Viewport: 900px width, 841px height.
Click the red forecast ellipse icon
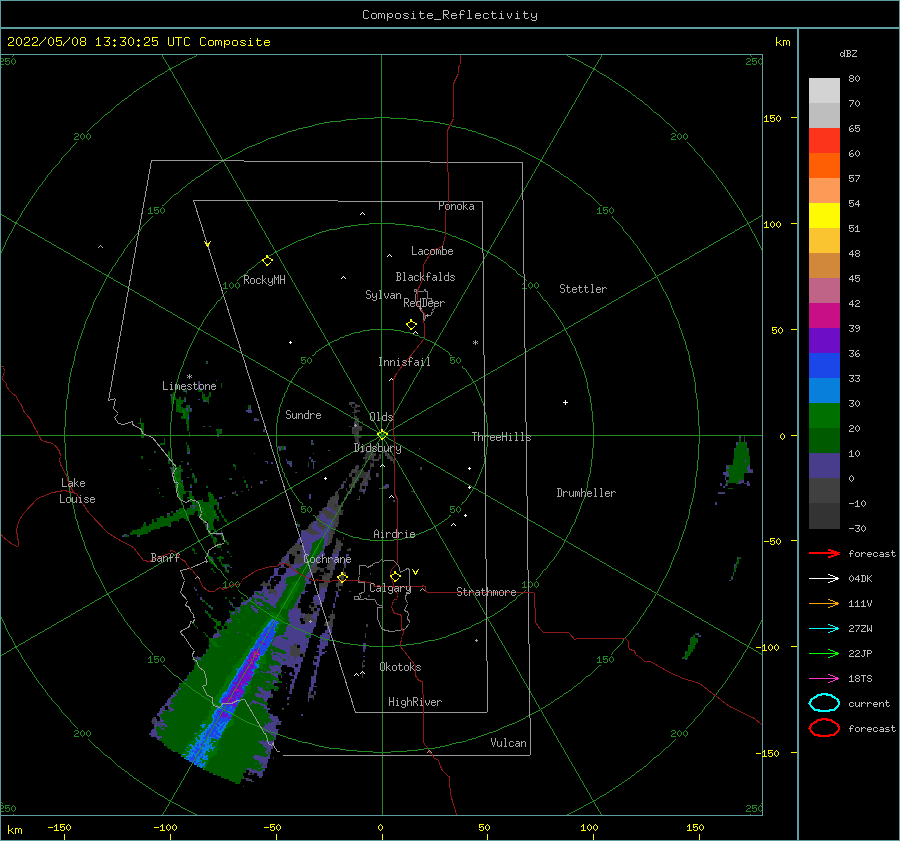[824, 728]
